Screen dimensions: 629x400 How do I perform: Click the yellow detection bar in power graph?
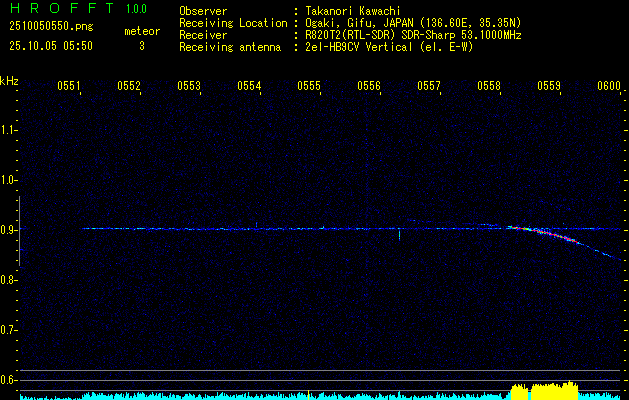545,390
